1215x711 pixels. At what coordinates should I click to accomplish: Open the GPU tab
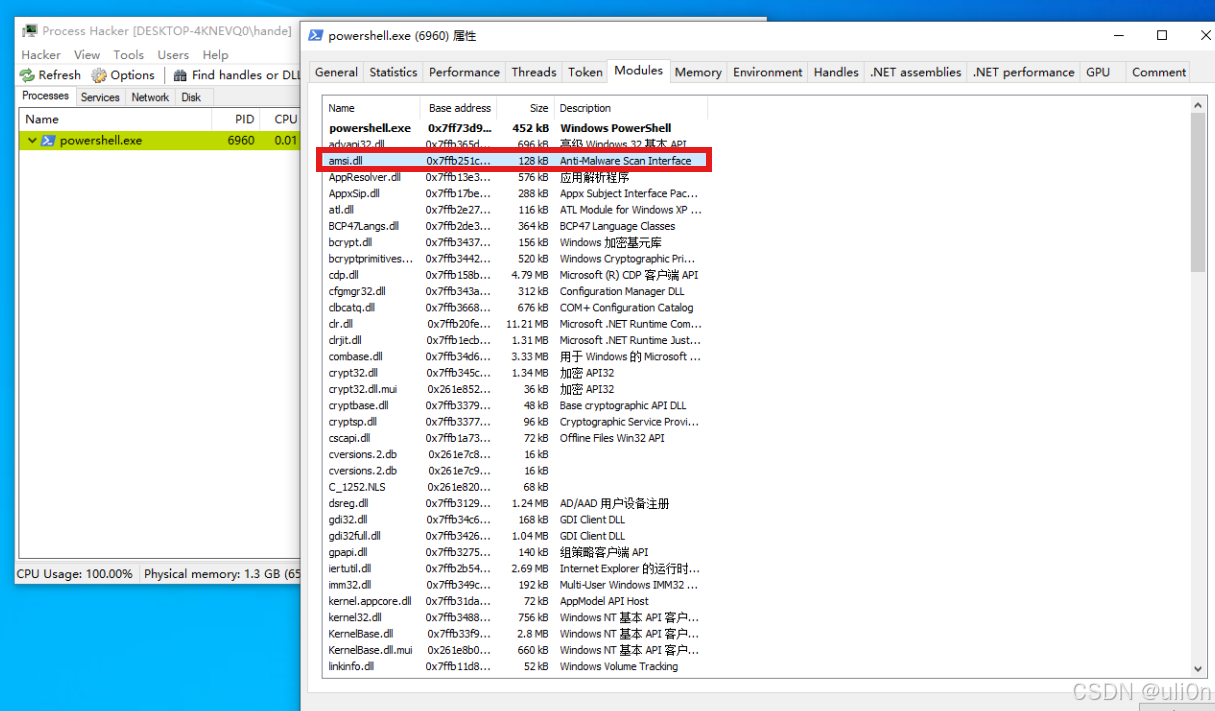[x=1098, y=72]
